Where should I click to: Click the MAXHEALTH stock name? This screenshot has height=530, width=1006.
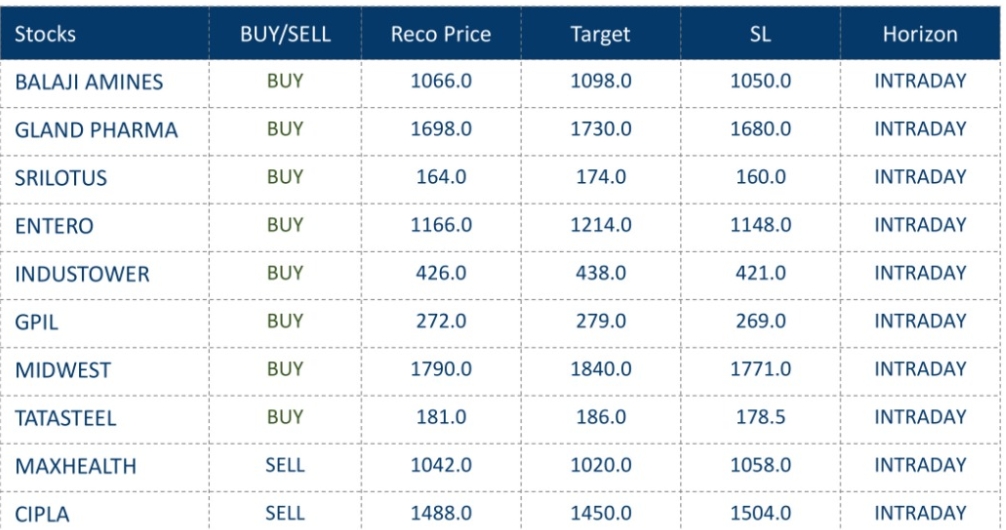click(x=76, y=466)
